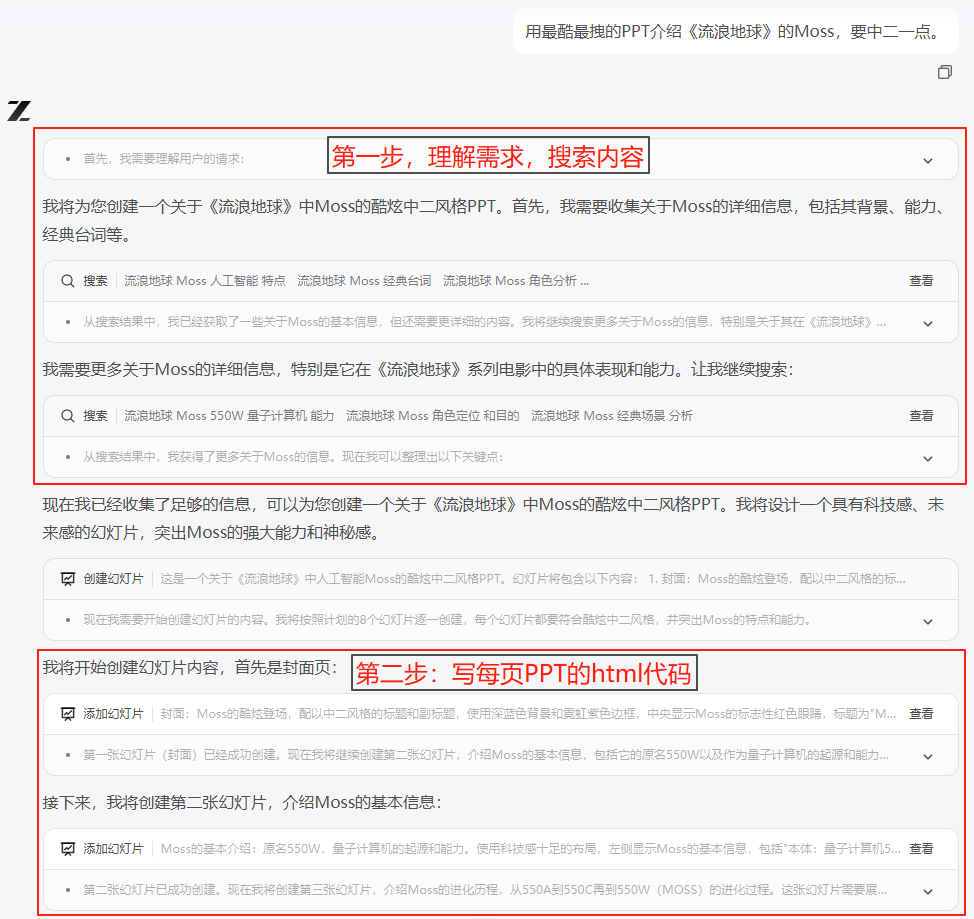Click query text '流浪地球 Moss 经典场景 分析'
This screenshot has height=919, width=974.
tap(612, 416)
